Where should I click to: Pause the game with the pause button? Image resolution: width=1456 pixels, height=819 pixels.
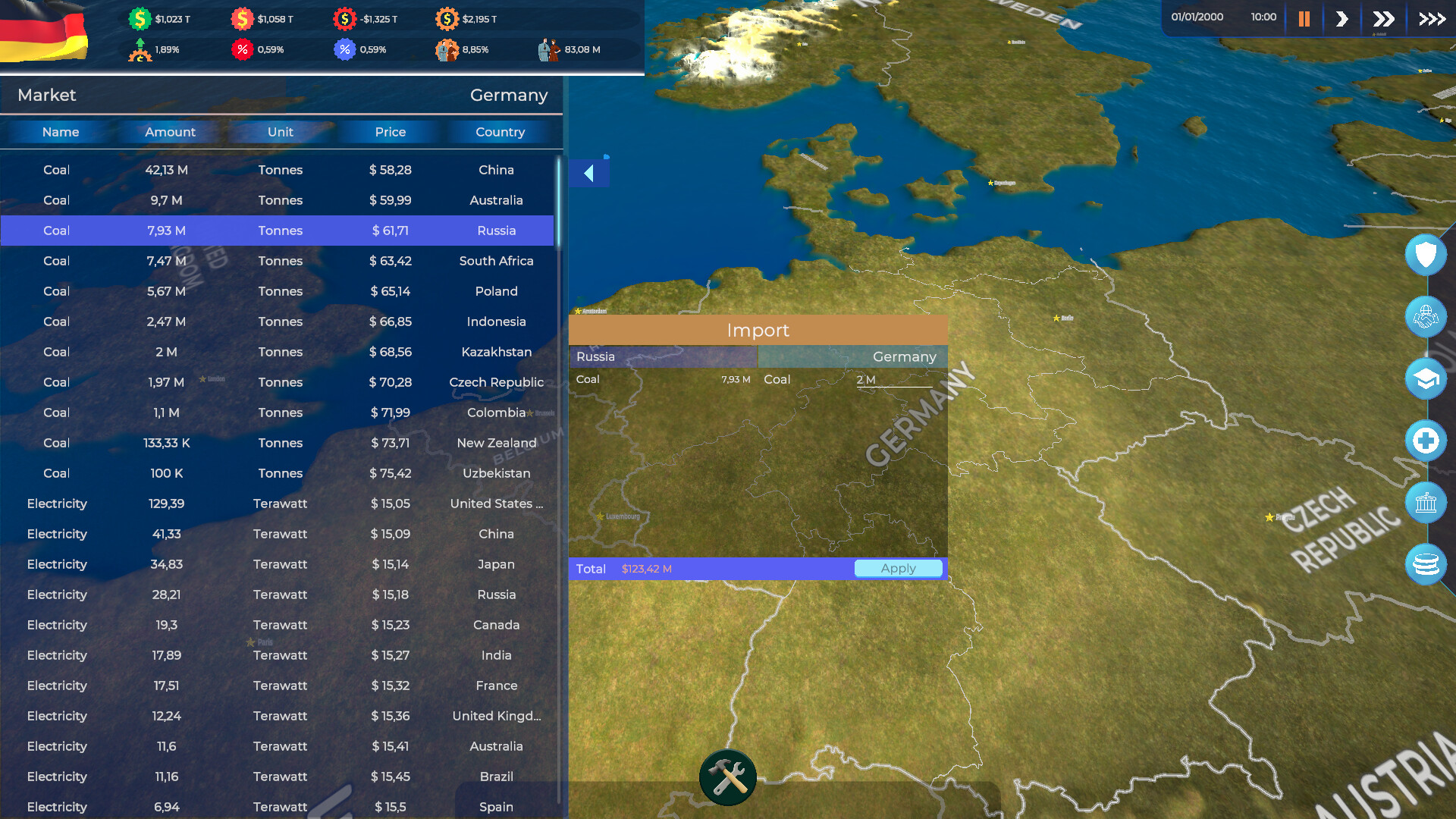coord(1304,18)
